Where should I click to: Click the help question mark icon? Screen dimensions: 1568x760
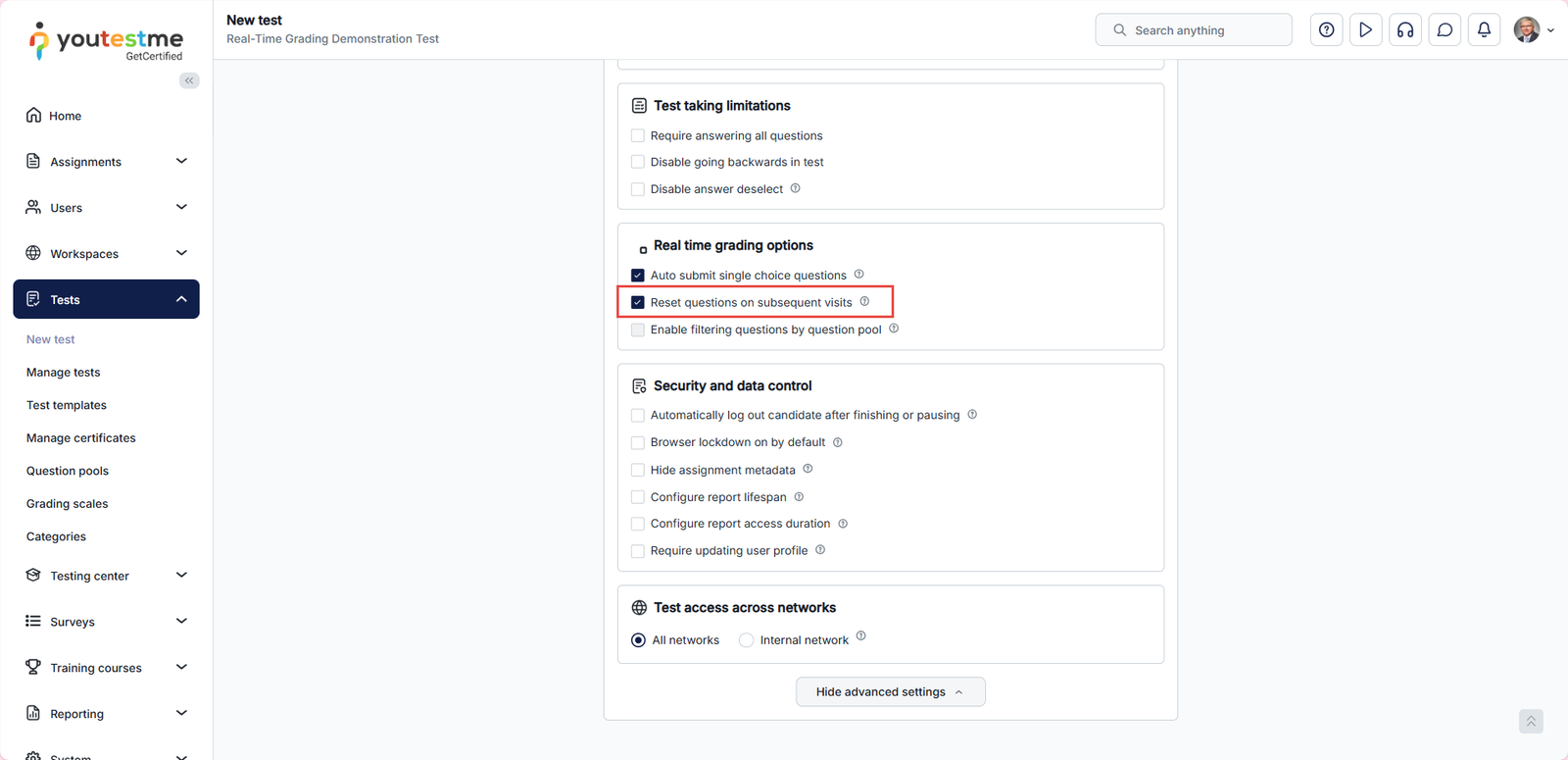pos(1326,30)
